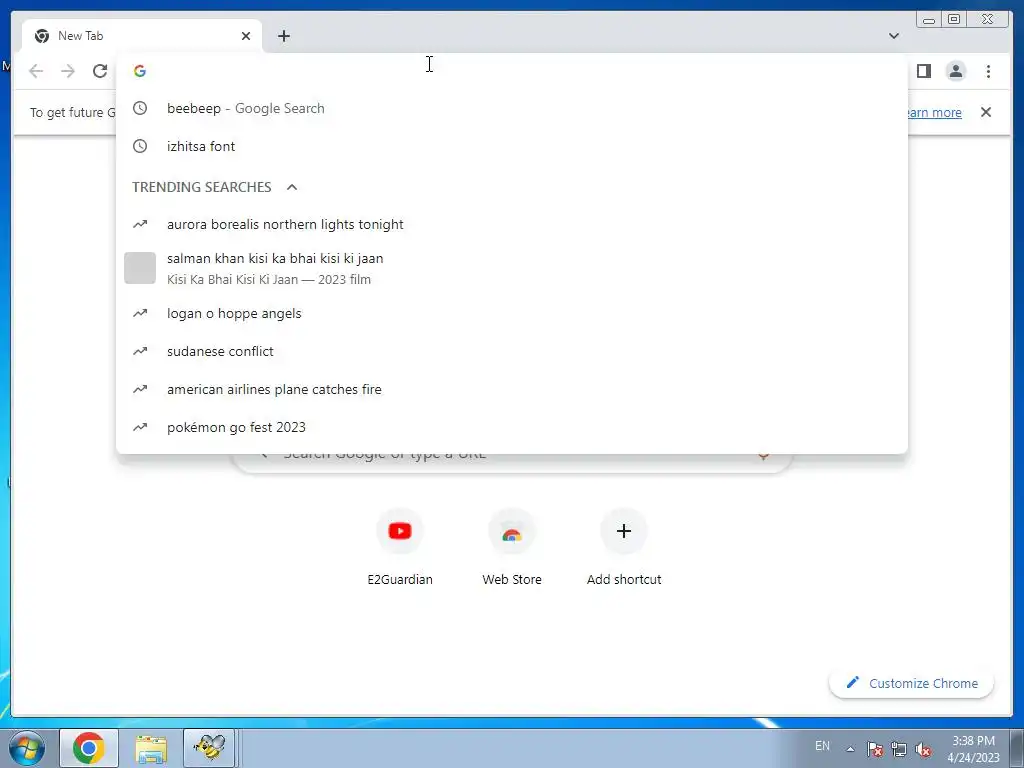1024x768 pixels.
Task: Click the Customize Chrome button
Action: pos(912,683)
